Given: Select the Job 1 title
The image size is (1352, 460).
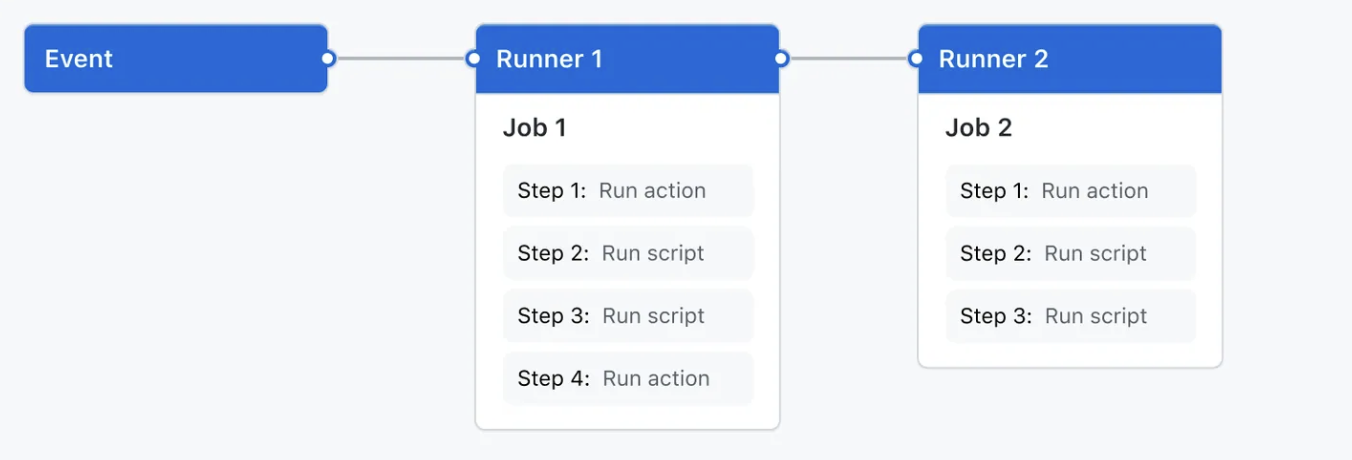Looking at the screenshot, I should 534,128.
